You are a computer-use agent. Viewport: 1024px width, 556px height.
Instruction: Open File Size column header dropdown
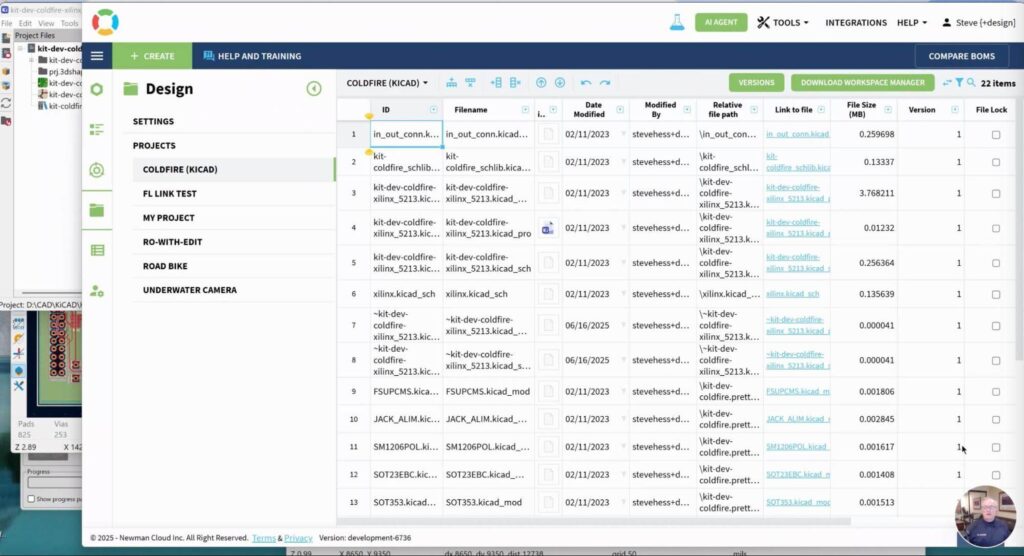click(888, 110)
